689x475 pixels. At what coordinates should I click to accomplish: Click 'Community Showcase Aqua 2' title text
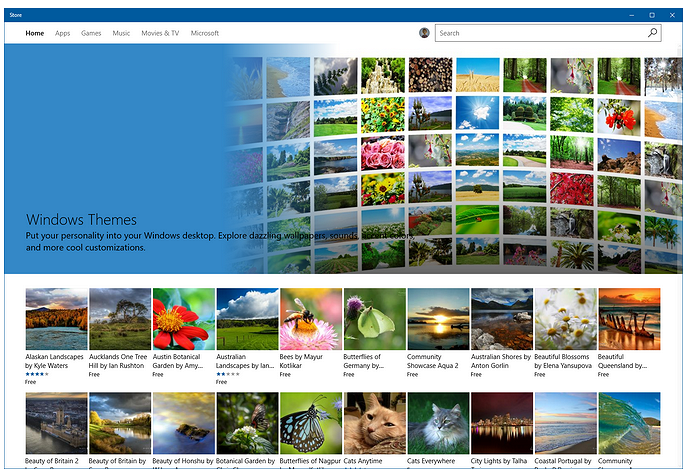click(432, 361)
